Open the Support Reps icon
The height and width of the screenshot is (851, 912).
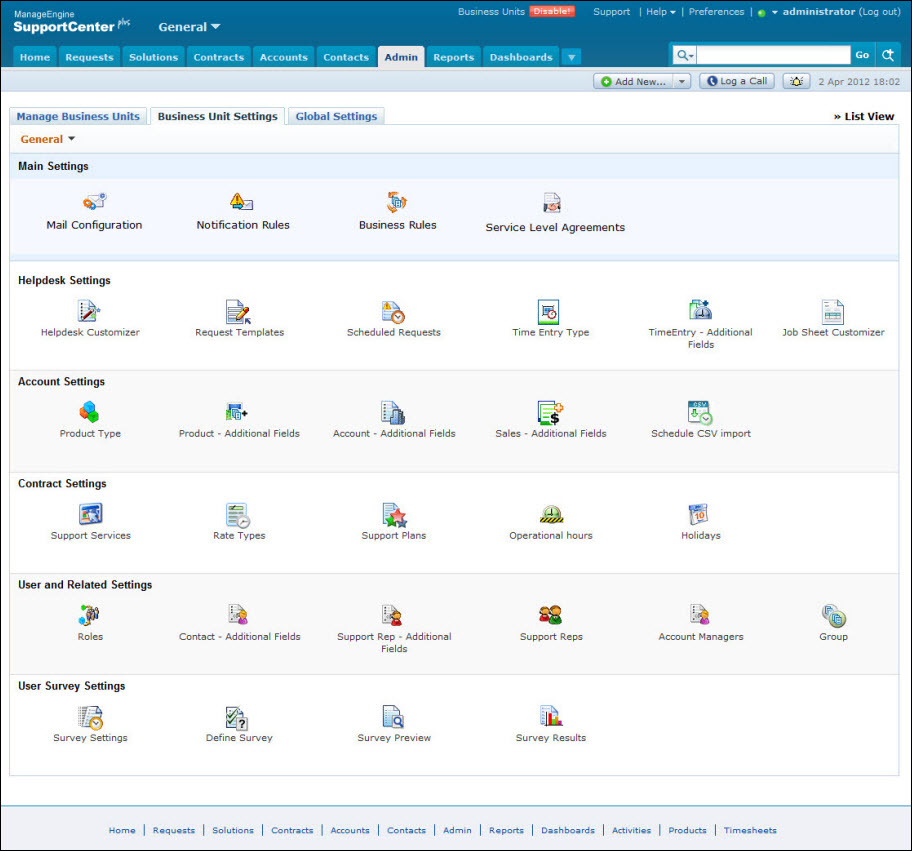point(550,615)
